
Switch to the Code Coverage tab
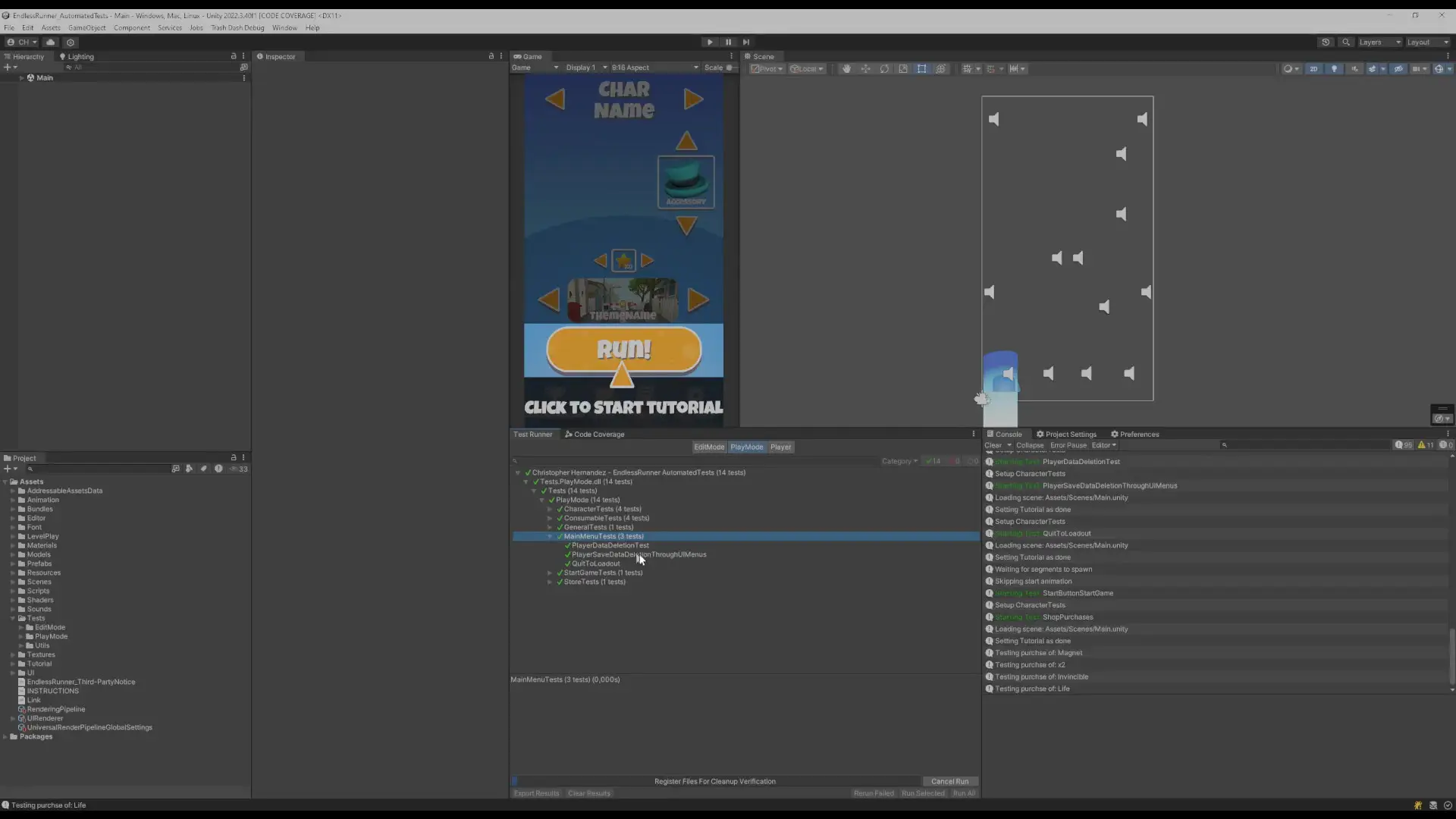click(x=595, y=435)
